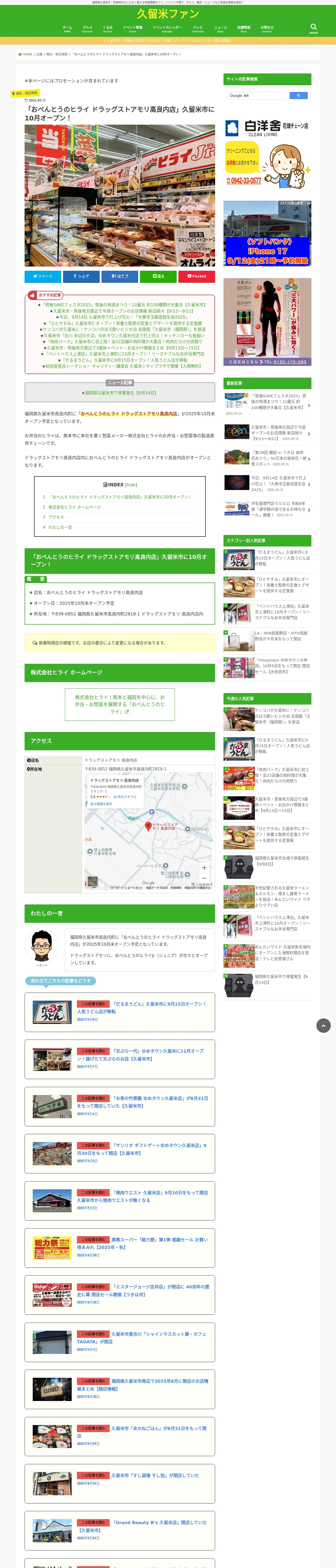Open 第29回 棚田 in うきは latest article
Image resolution: width=336 pixels, height=1568 pixels.
267,458
